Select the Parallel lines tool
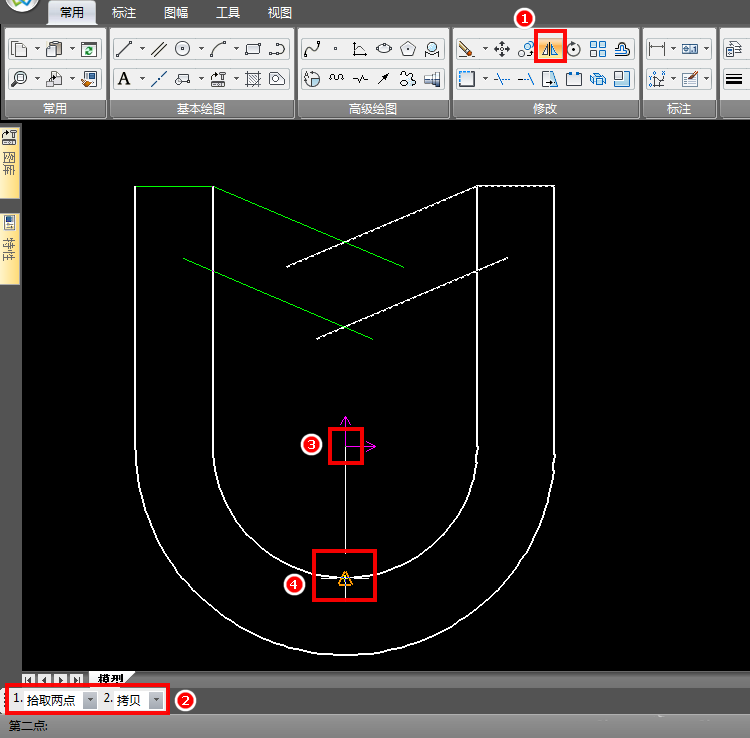 159,48
